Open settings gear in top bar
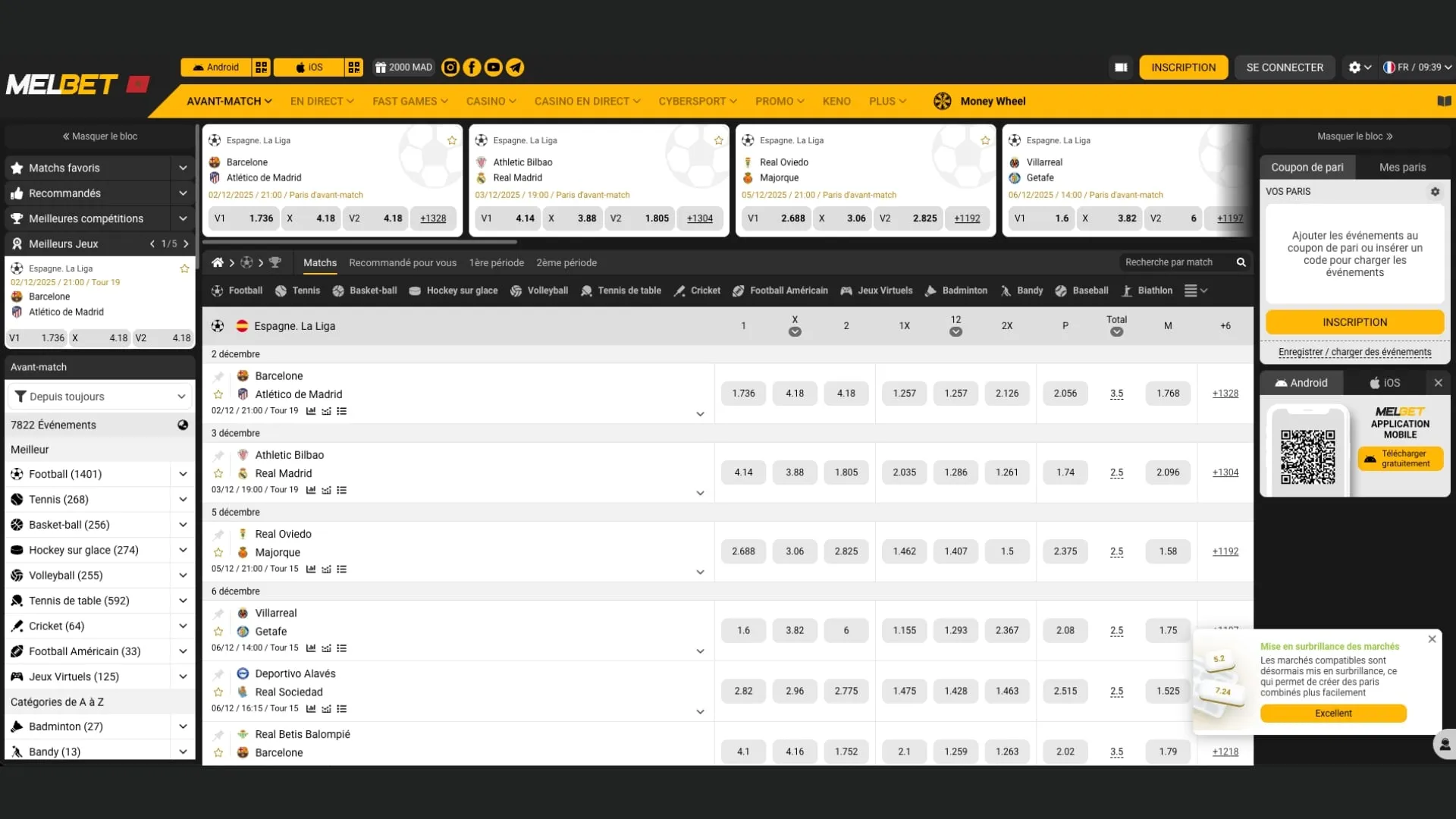The width and height of the screenshot is (1456, 819). (1354, 67)
